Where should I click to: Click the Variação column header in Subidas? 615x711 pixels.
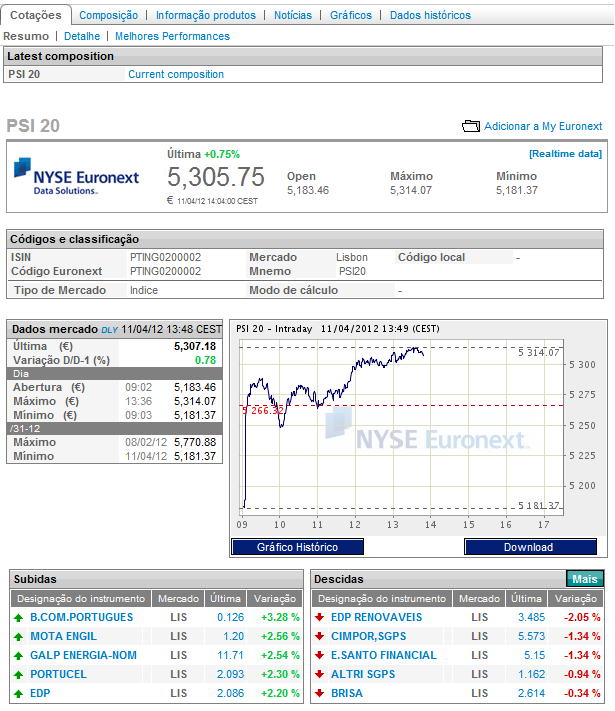click(275, 599)
